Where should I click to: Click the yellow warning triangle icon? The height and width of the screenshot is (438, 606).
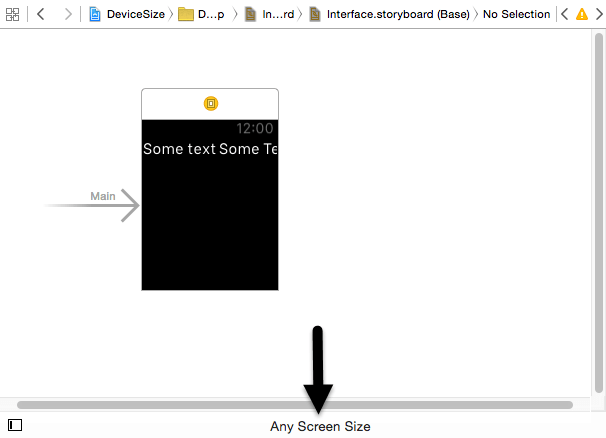click(x=582, y=14)
